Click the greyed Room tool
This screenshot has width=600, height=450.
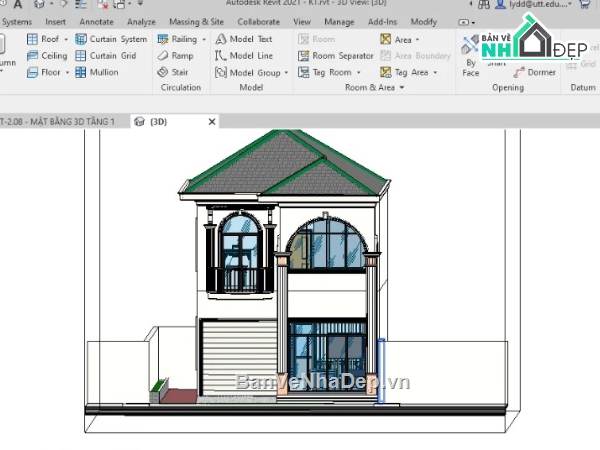point(316,39)
